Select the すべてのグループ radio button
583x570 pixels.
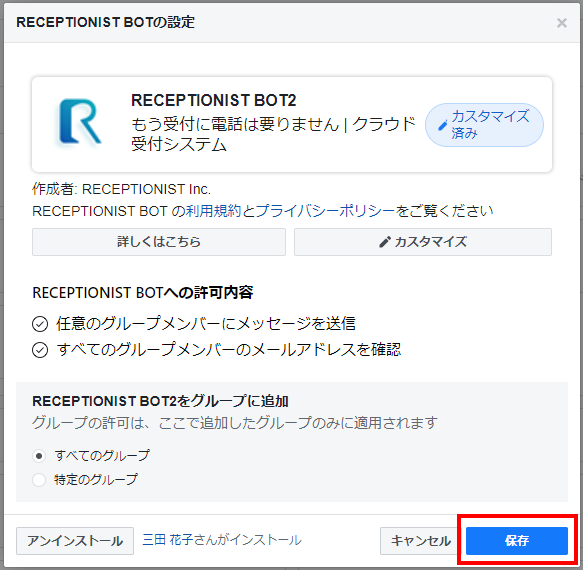(x=39, y=455)
